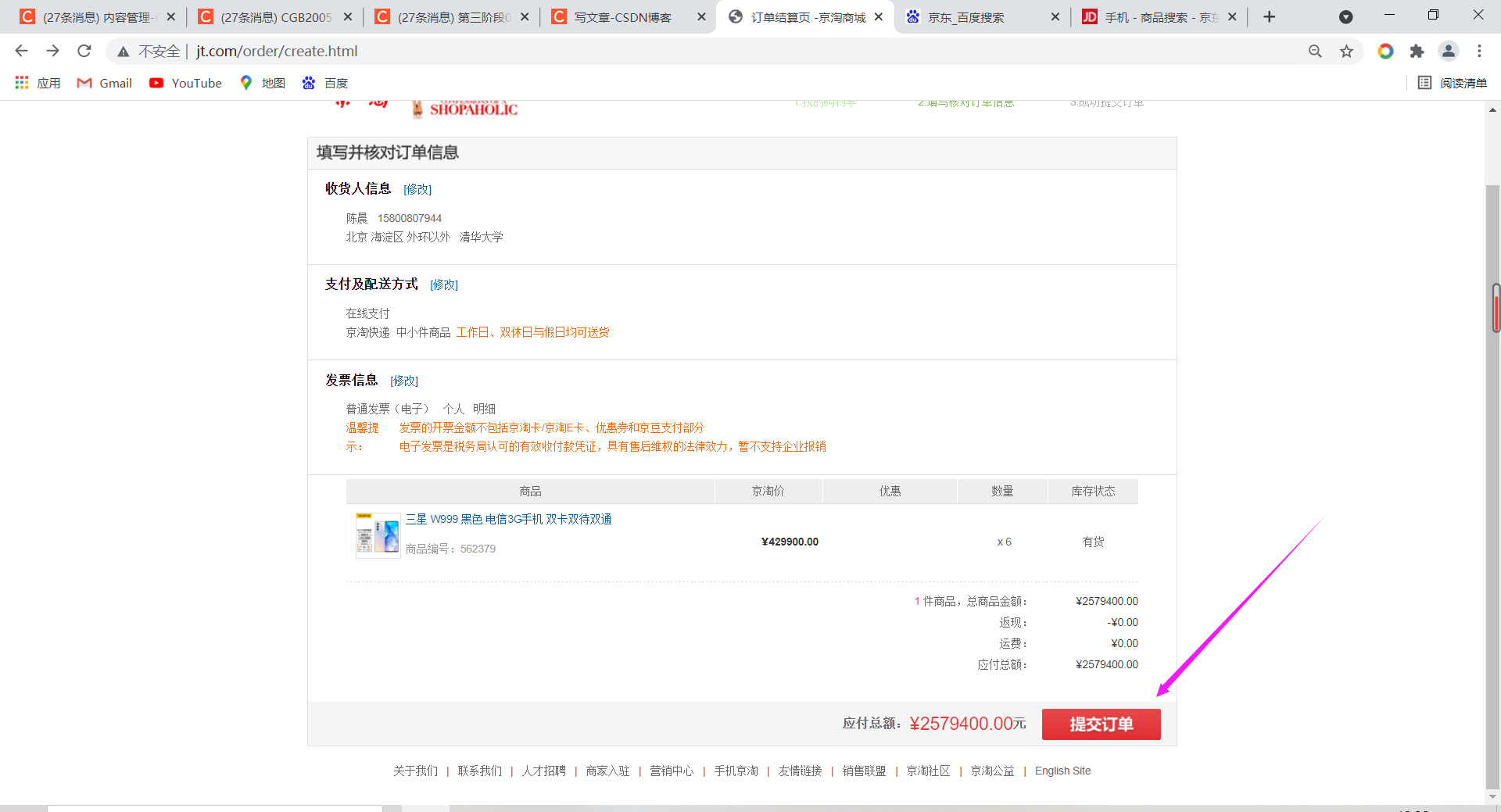This screenshot has width=1501, height=812.
Task: Click the scrollbar down arrow
Action: click(1493, 796)
